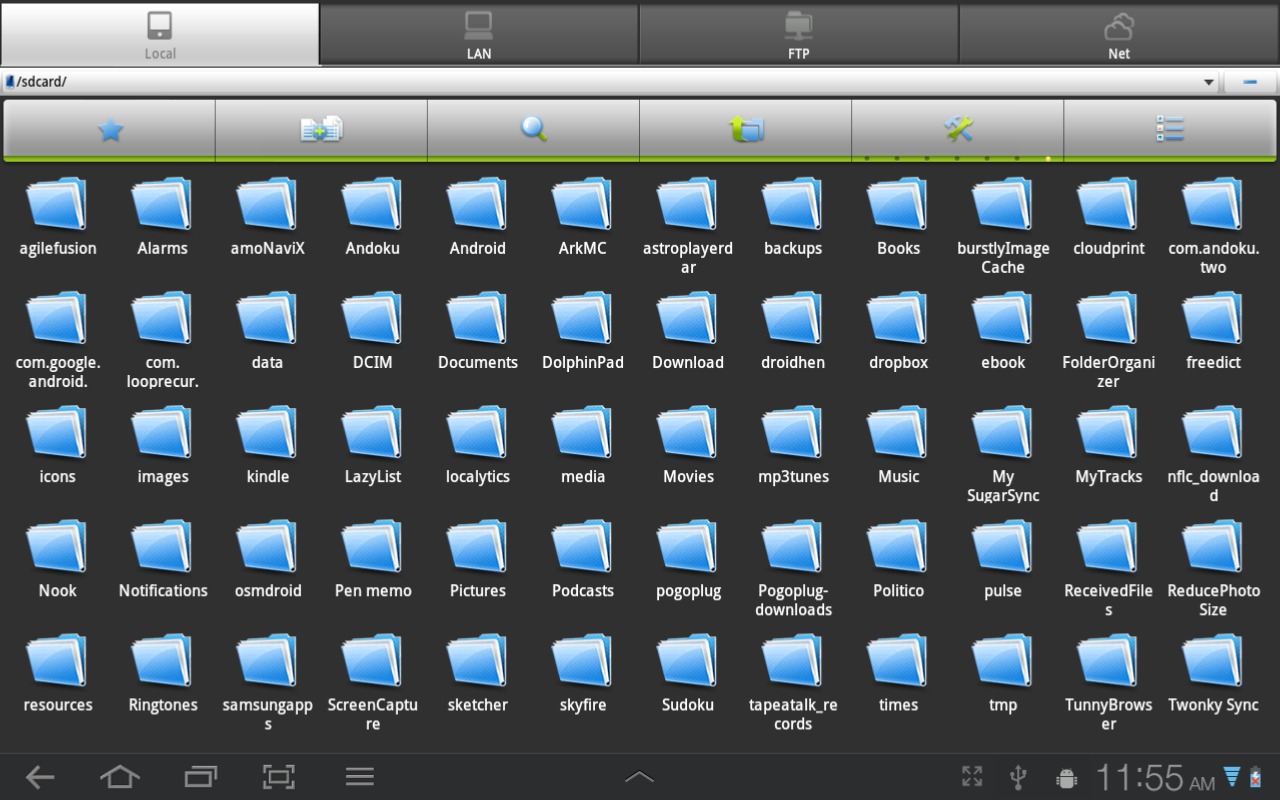Expand the path history dropdown arrow
Image resolution: width=1280 pixels, height=800 pixels.
click(1208, 82)
